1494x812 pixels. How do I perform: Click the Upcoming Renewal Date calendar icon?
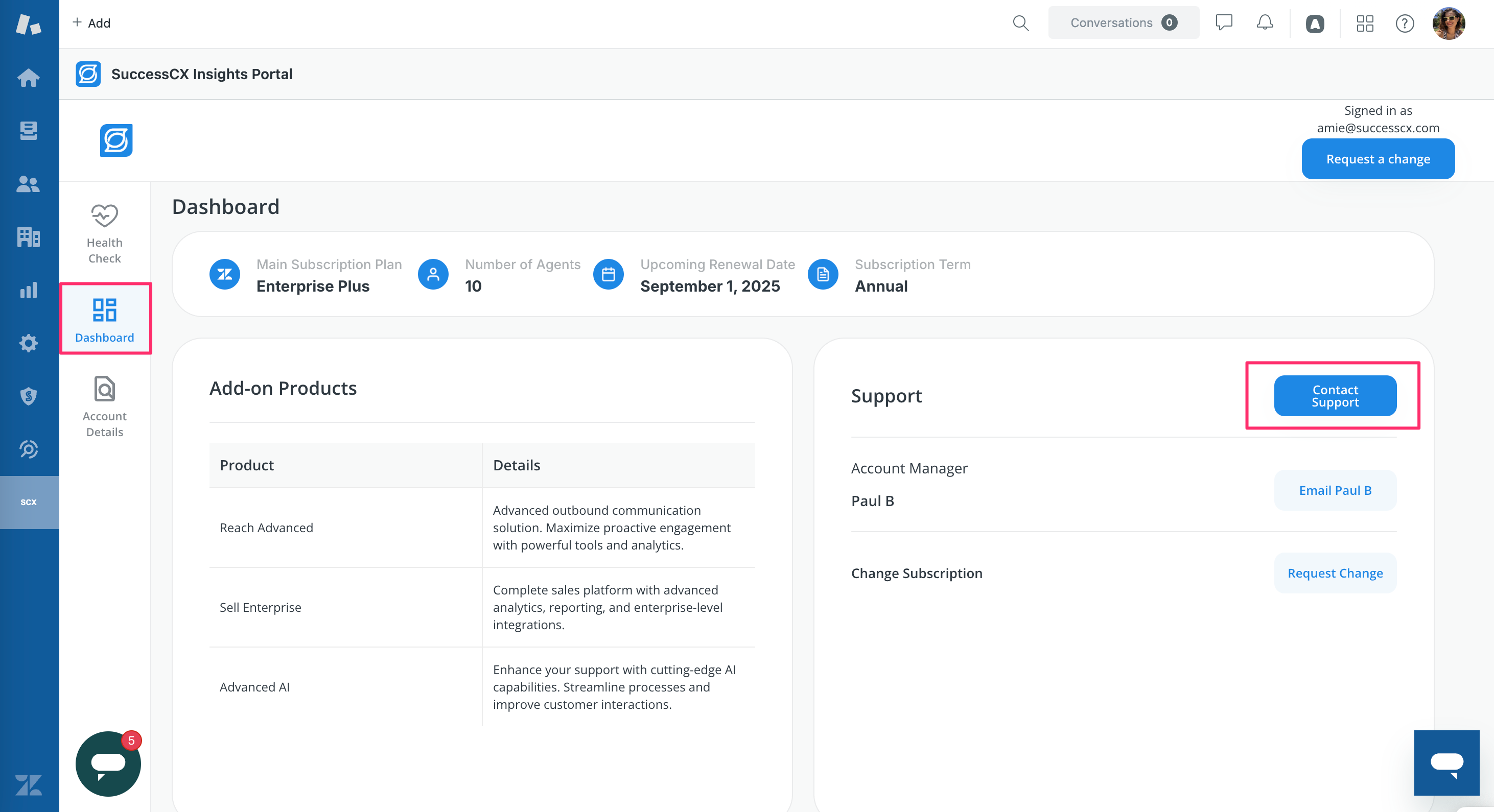click(x=609, y=274)
